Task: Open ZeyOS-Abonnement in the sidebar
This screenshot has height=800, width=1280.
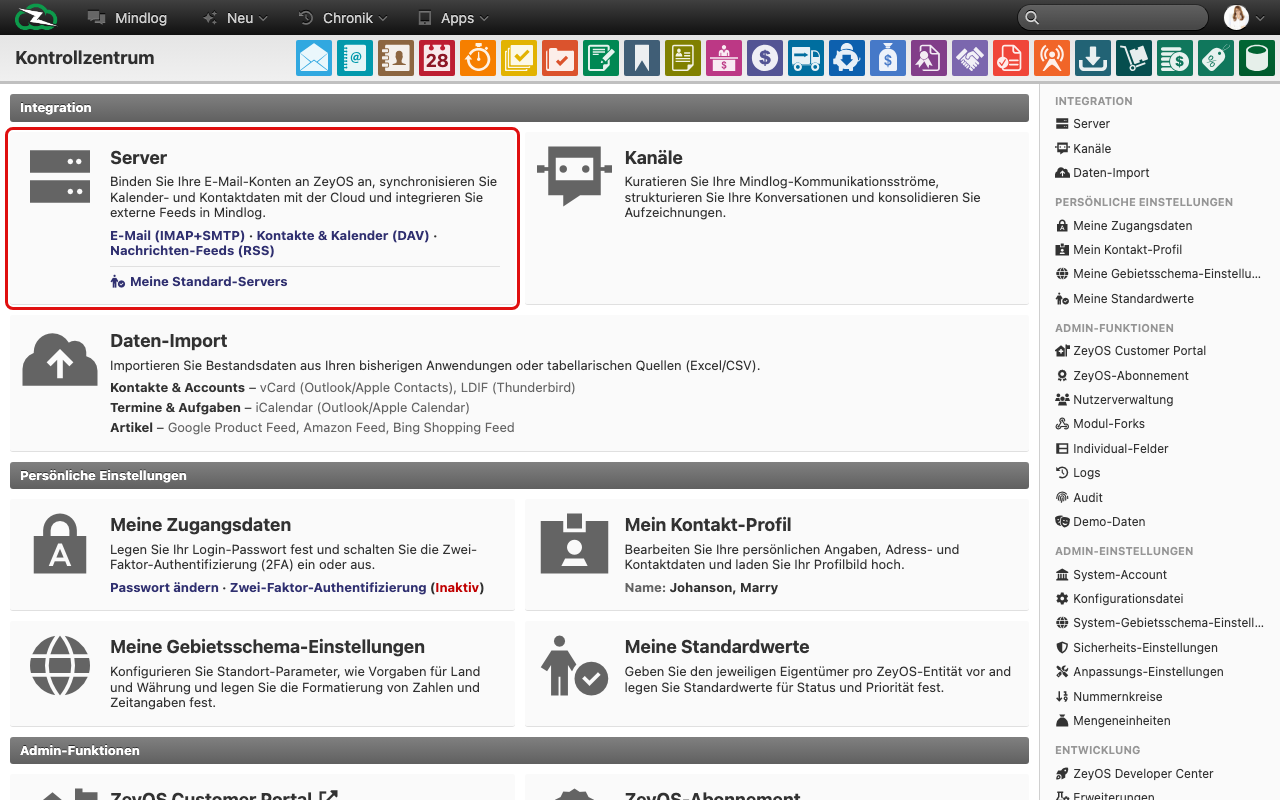Action: [1122, 376]
